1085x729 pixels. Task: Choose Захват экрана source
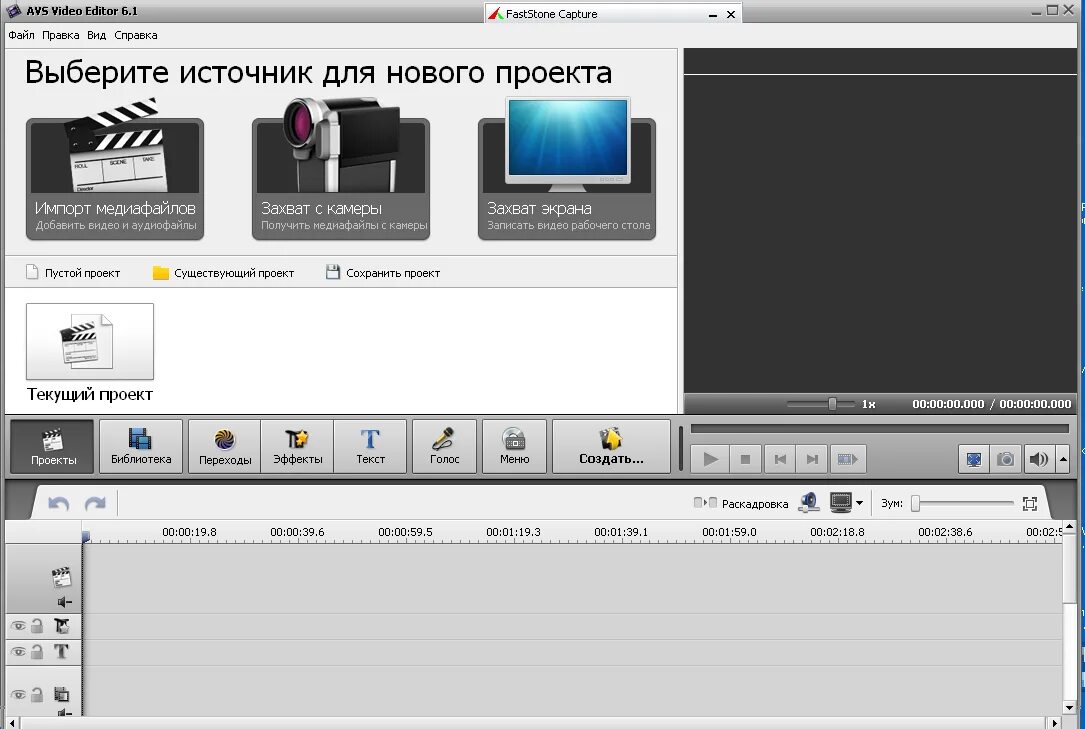(x=567, y=178)
